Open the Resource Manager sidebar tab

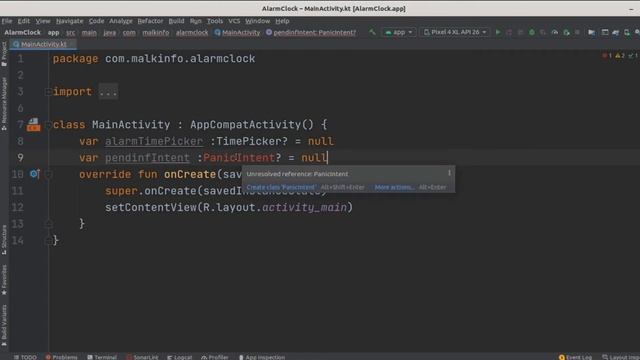coord(4,104)
